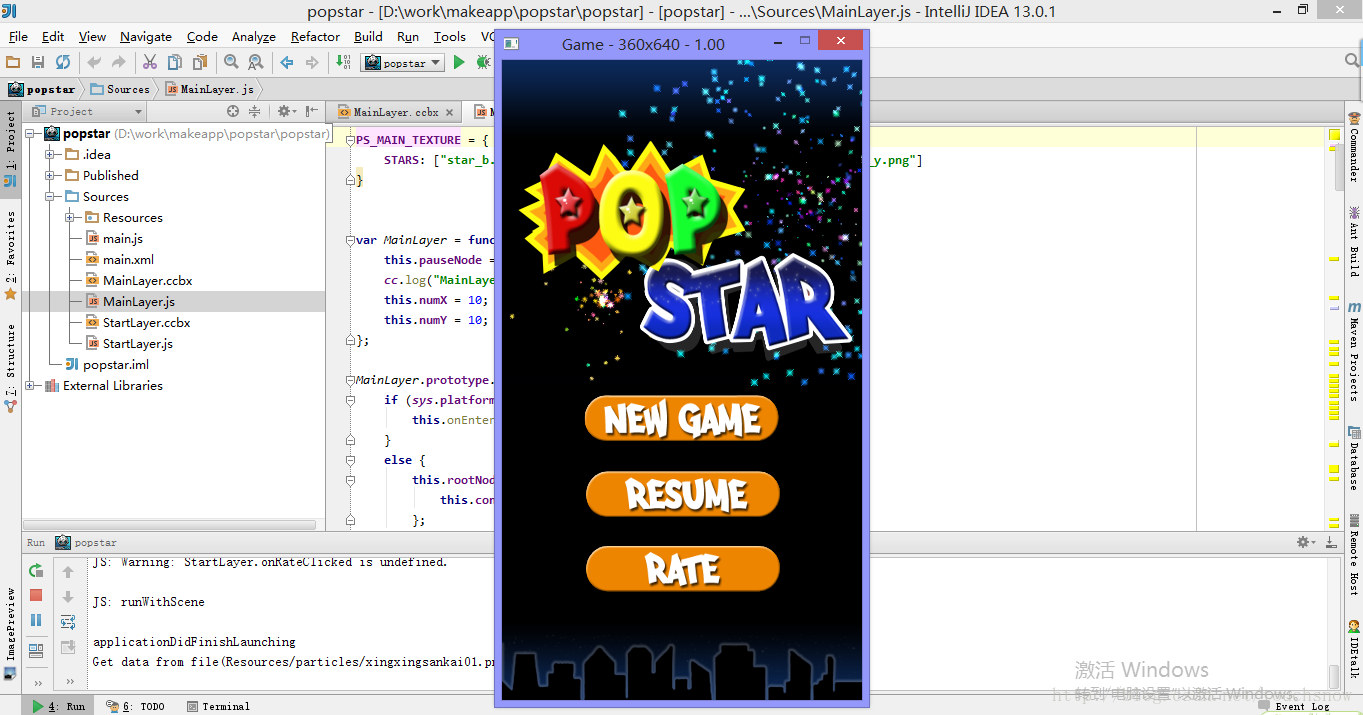Expand External Libraries node
Screen dimensions: 1363x715
tap(30, 385)
